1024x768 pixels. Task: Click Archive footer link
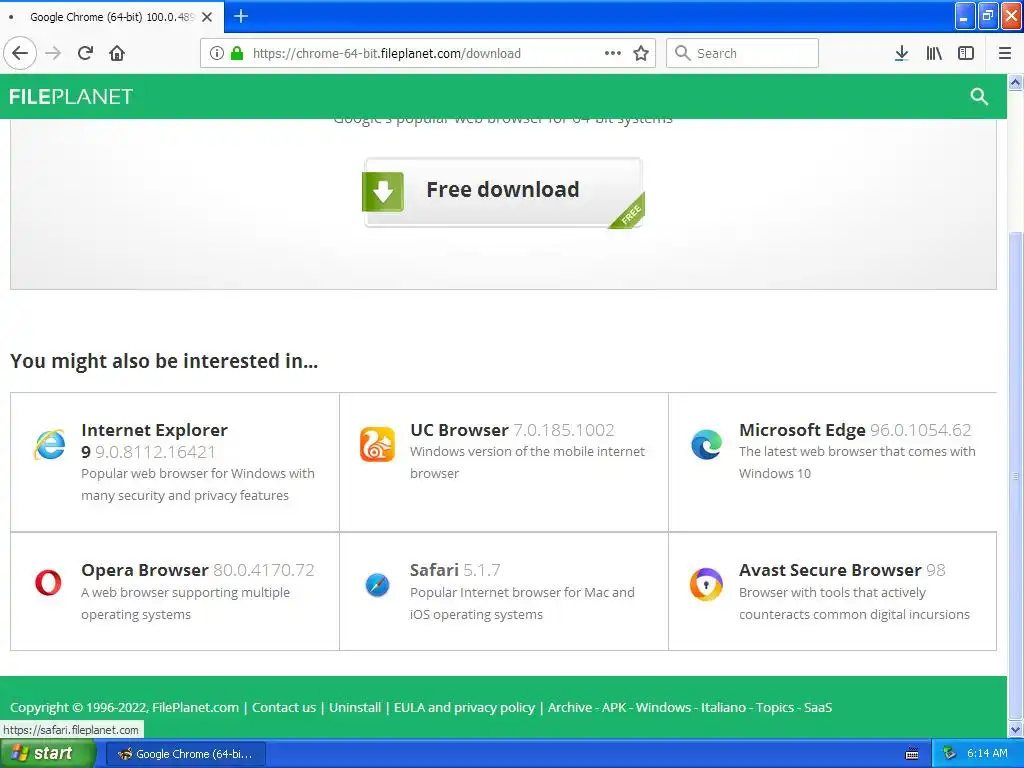point(569,707)
